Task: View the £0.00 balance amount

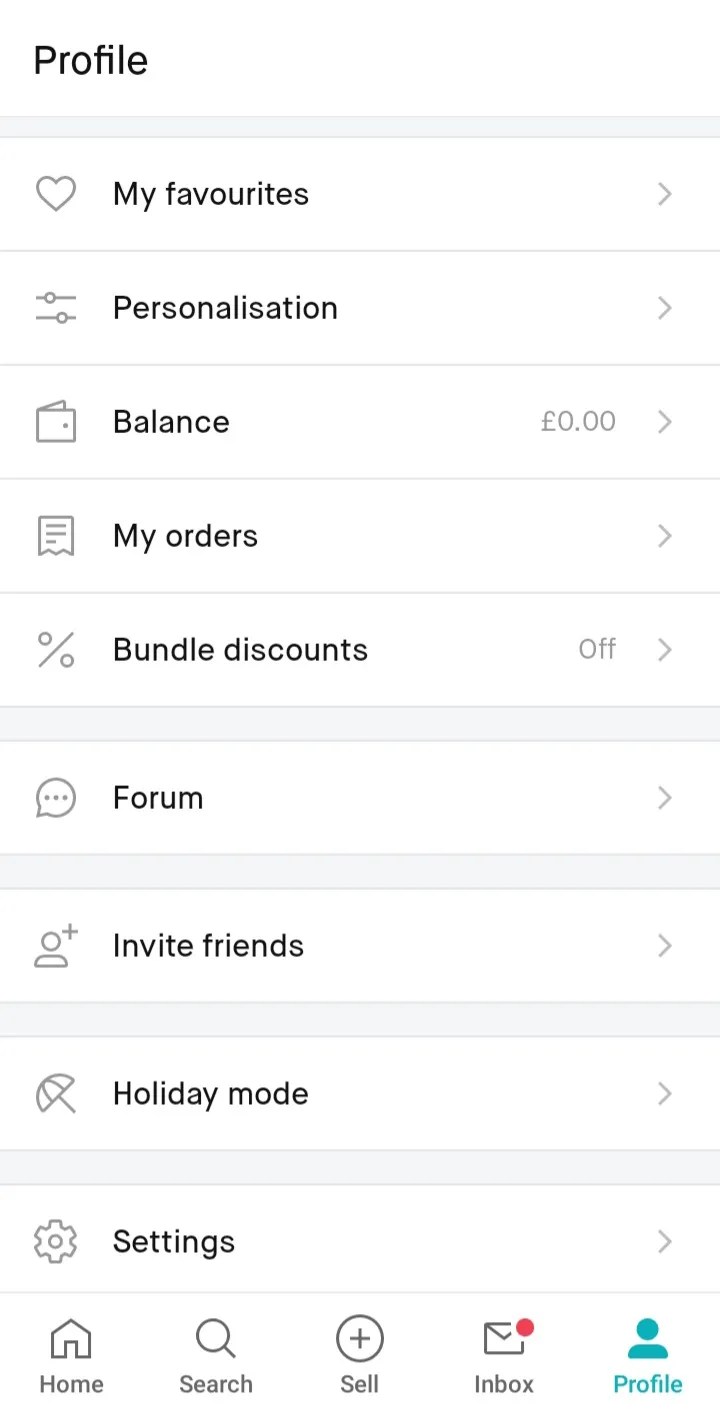Action: tap(578, 422)
